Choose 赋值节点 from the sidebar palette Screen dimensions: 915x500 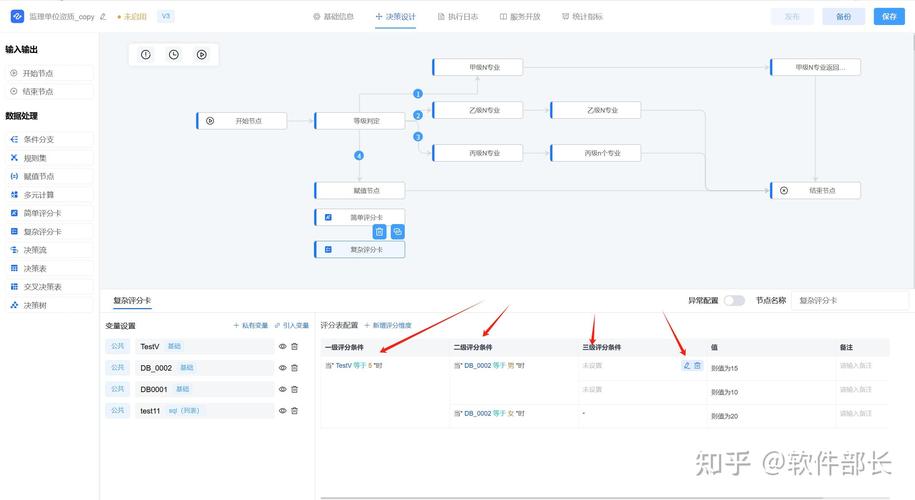(50, 176)
